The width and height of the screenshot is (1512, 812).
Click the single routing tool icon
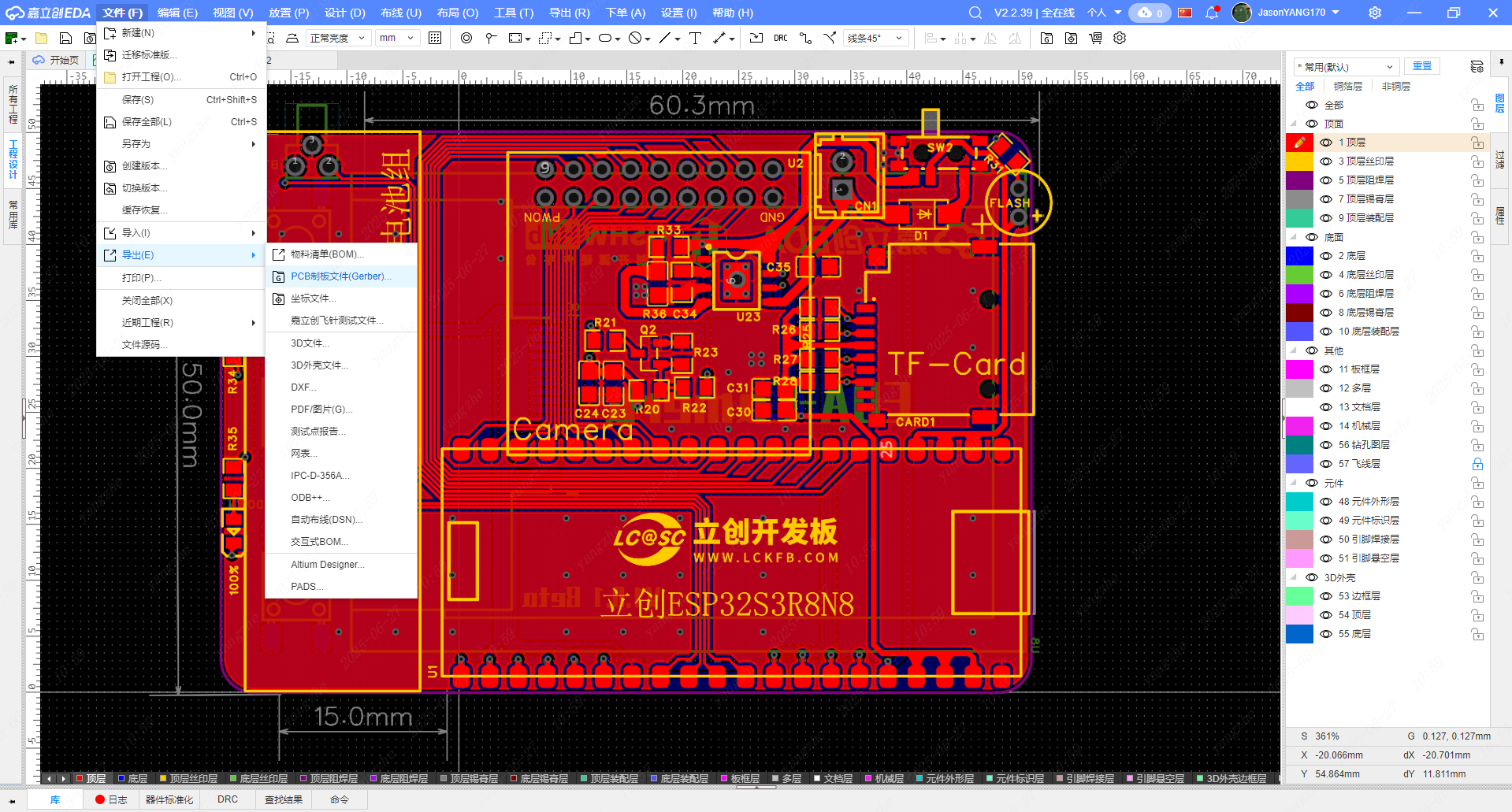point(805,38)
